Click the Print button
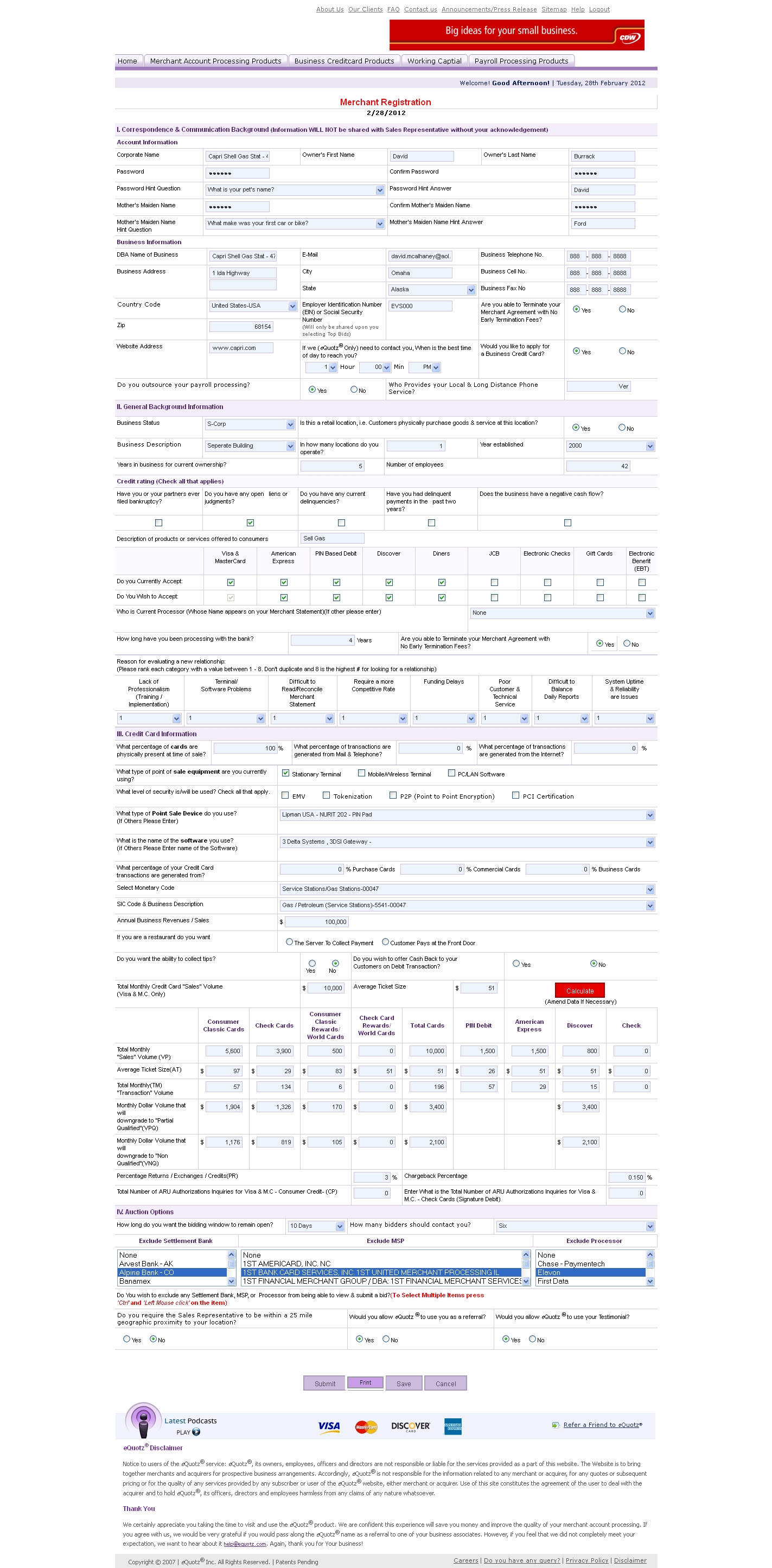Viewport: 772px width, 1568px height. tap(365, 1382)
